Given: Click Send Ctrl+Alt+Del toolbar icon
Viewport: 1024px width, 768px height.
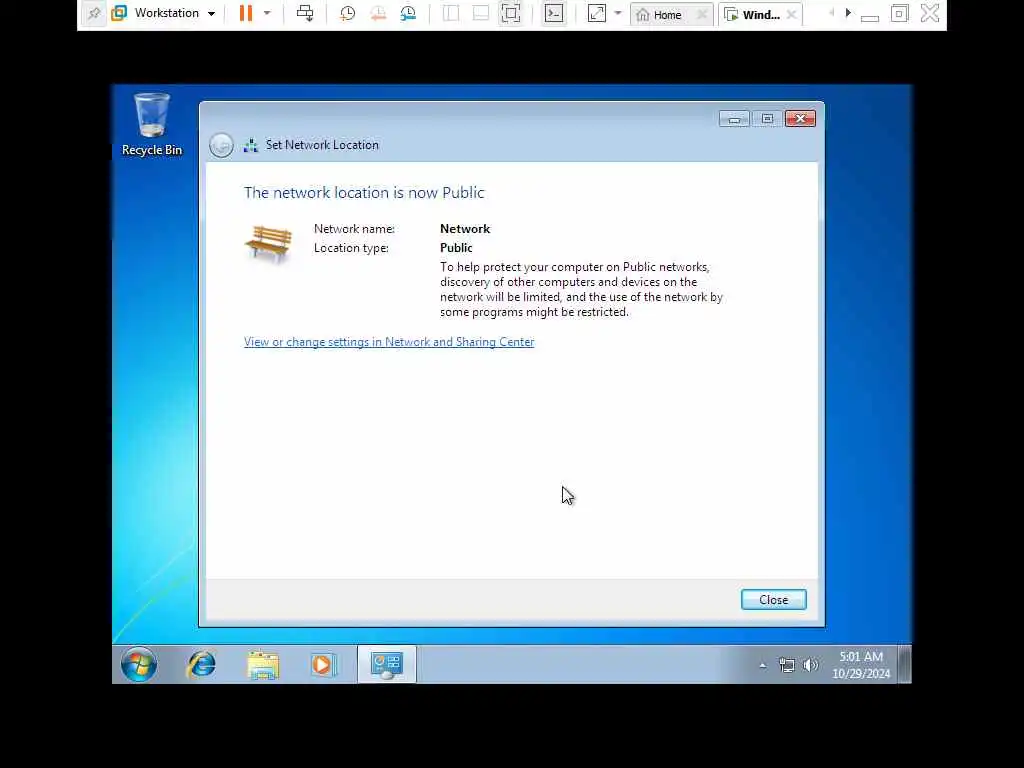Looking at the screenshot, I should coord(305,13).
